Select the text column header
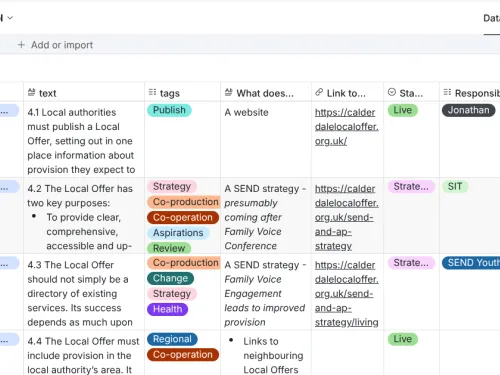Image resolution: width=500 pixels, height=375 pixels. (84, 93)
